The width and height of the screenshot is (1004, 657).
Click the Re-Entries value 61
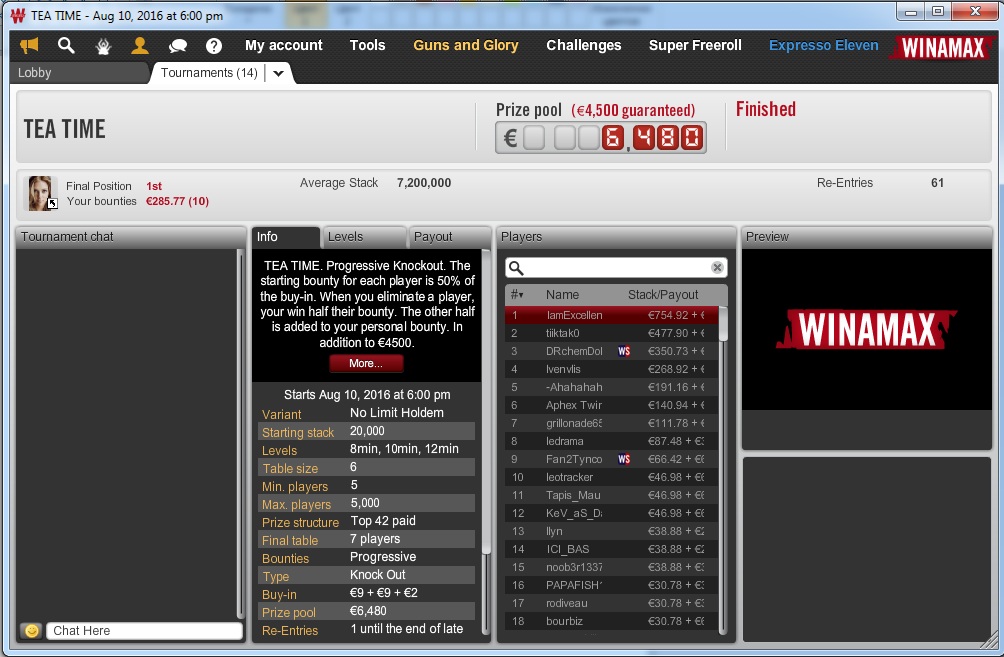pyautogui.click(x=937, y=183)
